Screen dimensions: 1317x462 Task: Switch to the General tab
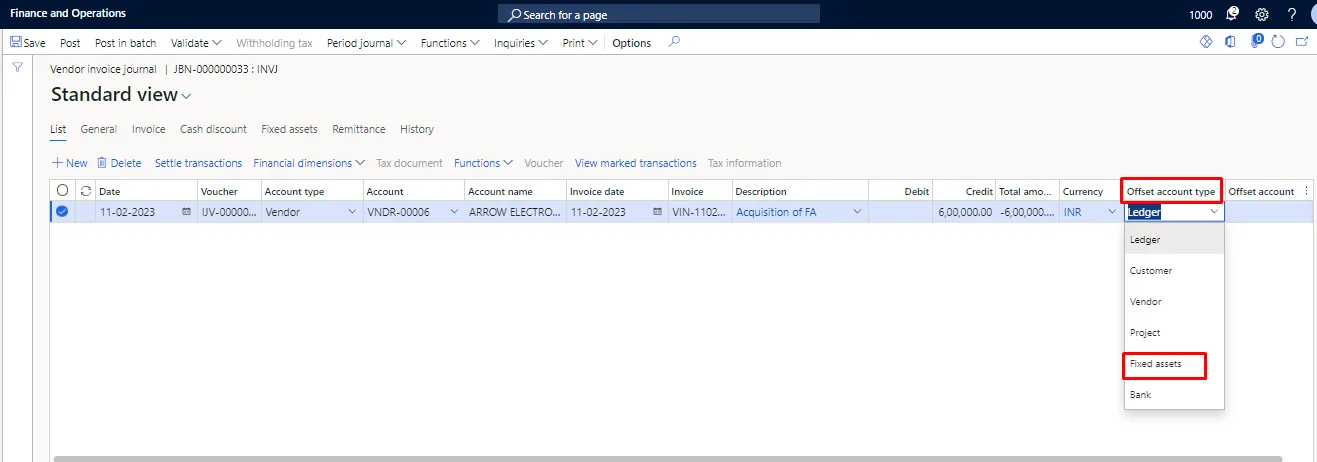[99, 129]
